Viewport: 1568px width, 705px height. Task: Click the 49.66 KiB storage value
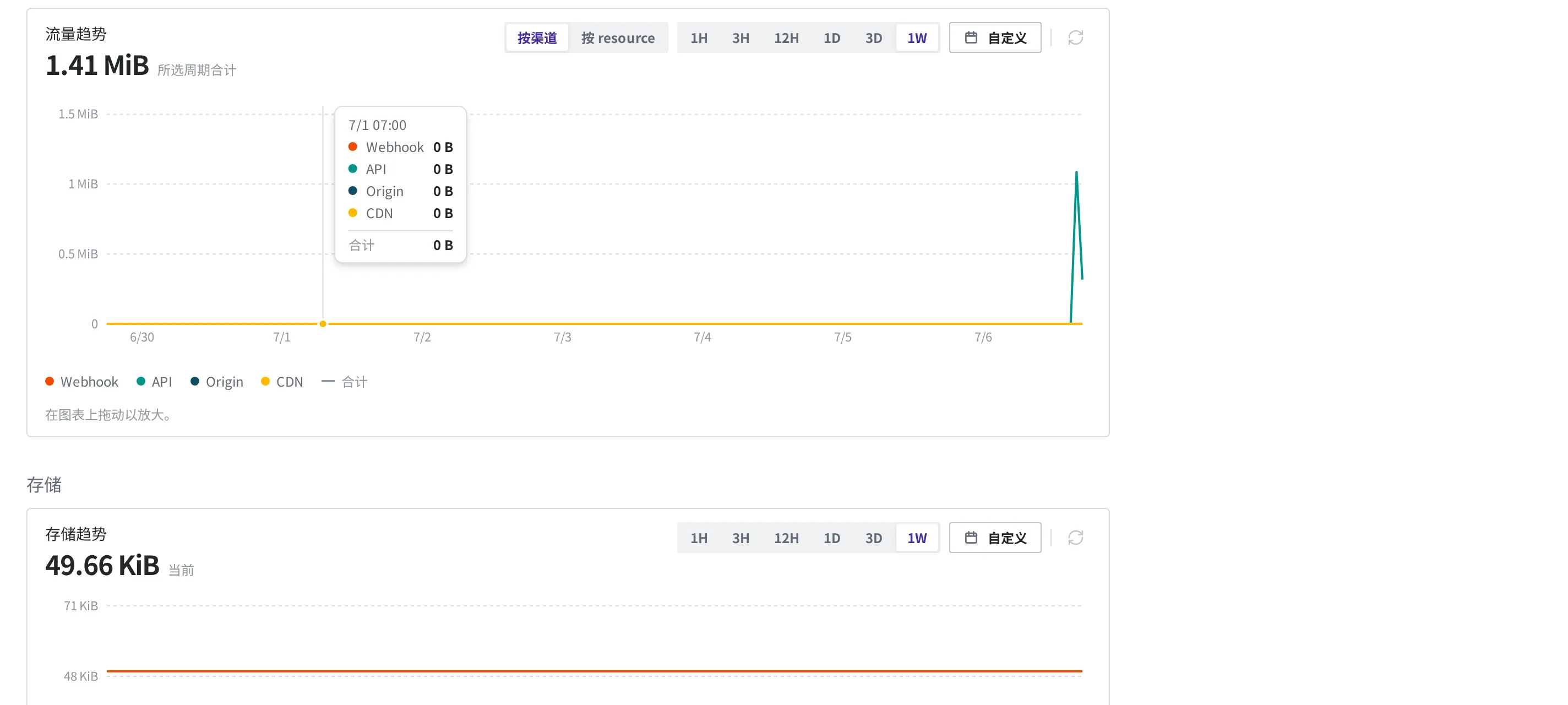pyautogui.click(x=102, y=566)
